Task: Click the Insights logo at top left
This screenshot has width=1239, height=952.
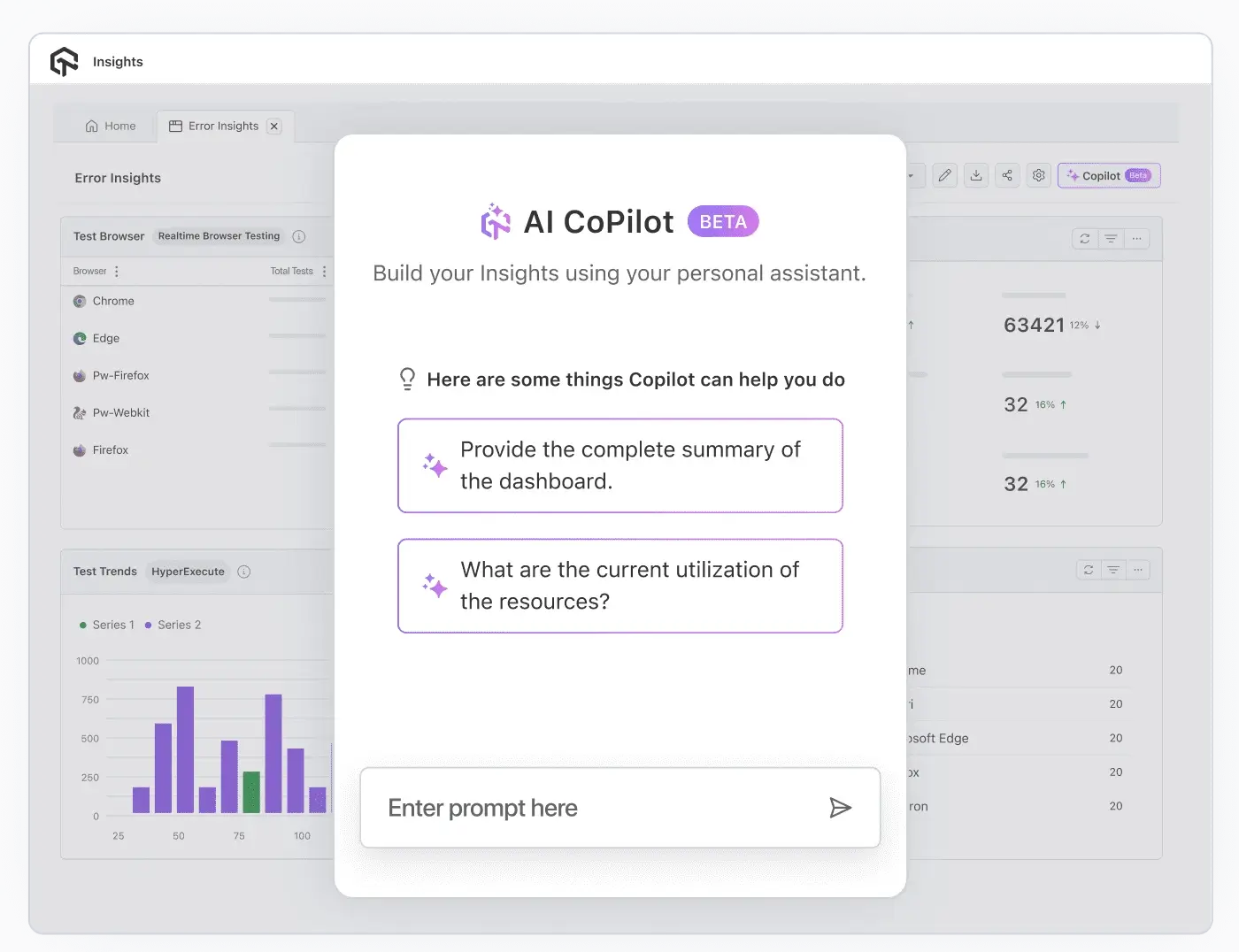Action: pos(65,61)
